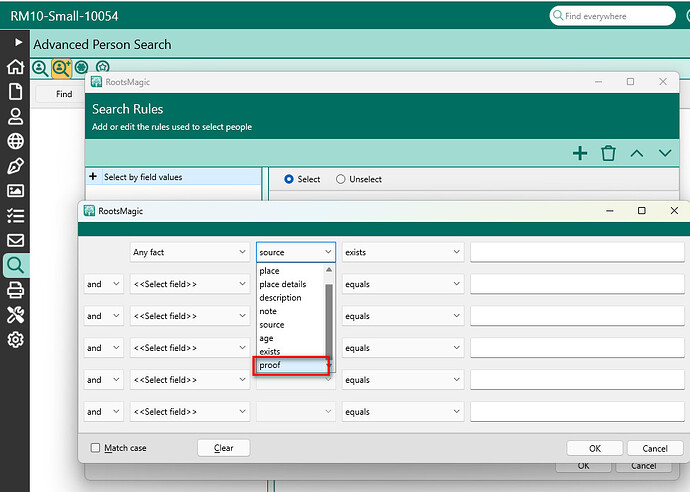Open the Search magnifier icon in sidebar
690x492 pixels.
[15, 265]
